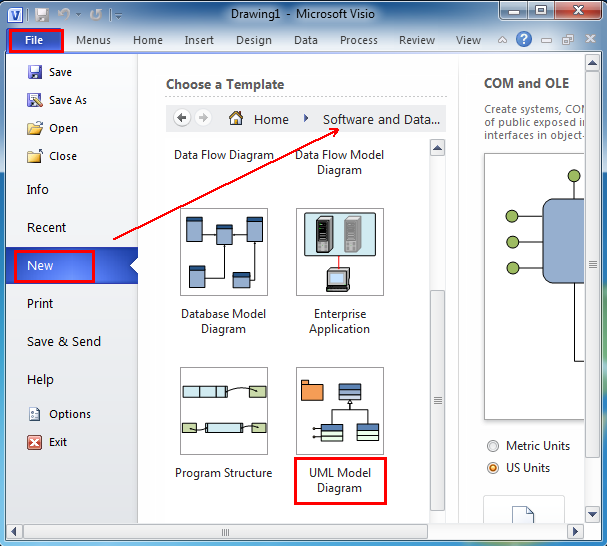The image size is (607, 546).
Task: Select Program Structure template thumbnail
Action: pyautogui.click(x=224, y=411)
